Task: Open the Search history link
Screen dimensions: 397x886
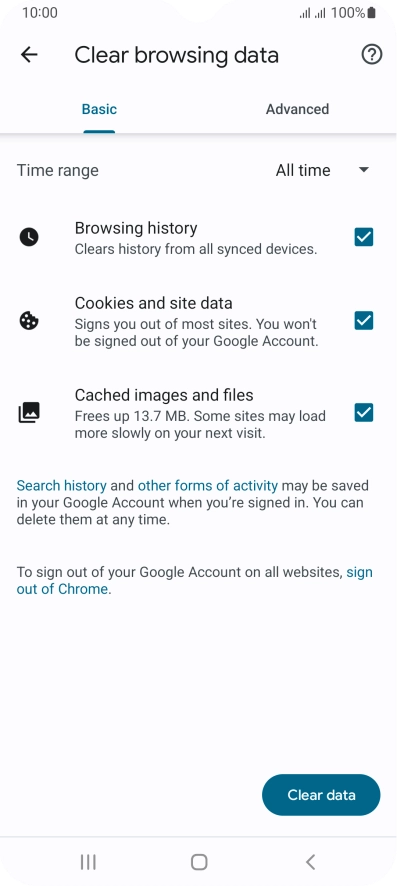Action: click(x=62, y=485)
